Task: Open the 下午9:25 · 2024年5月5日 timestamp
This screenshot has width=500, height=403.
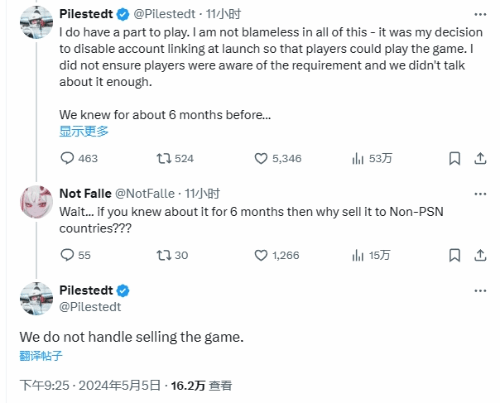Action: [90, 385]
